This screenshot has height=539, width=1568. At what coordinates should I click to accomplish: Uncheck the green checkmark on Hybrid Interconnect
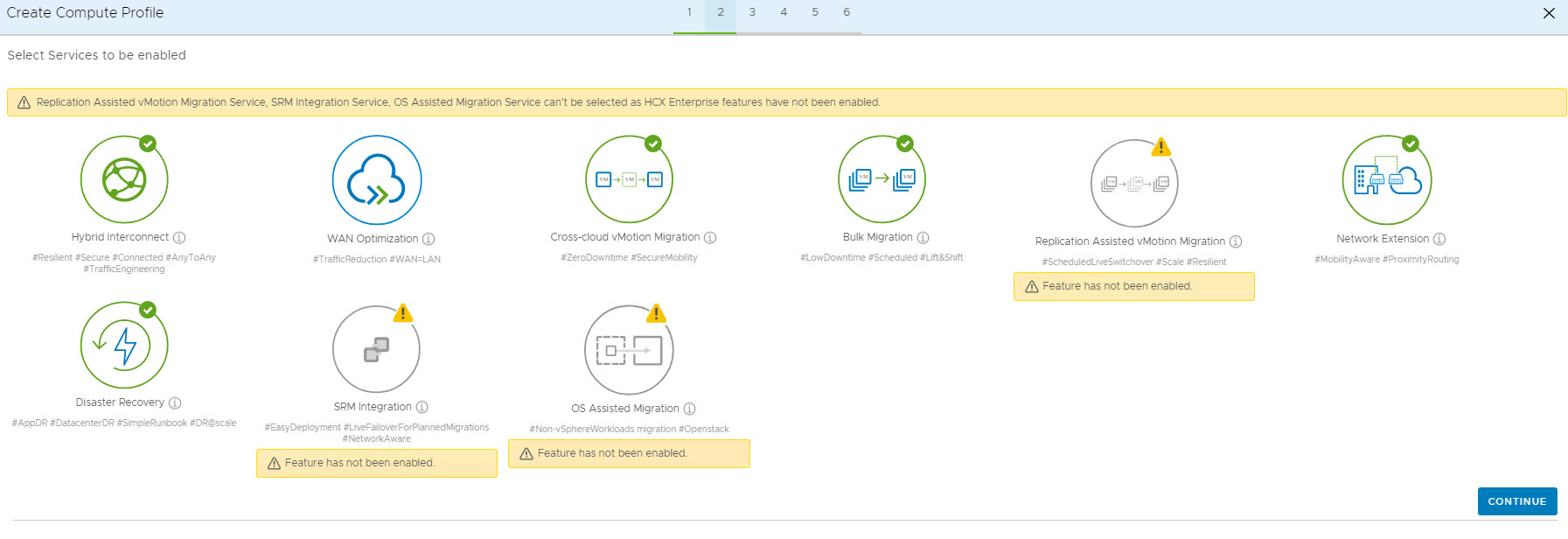pyautogui.click(x=149, y=143)
